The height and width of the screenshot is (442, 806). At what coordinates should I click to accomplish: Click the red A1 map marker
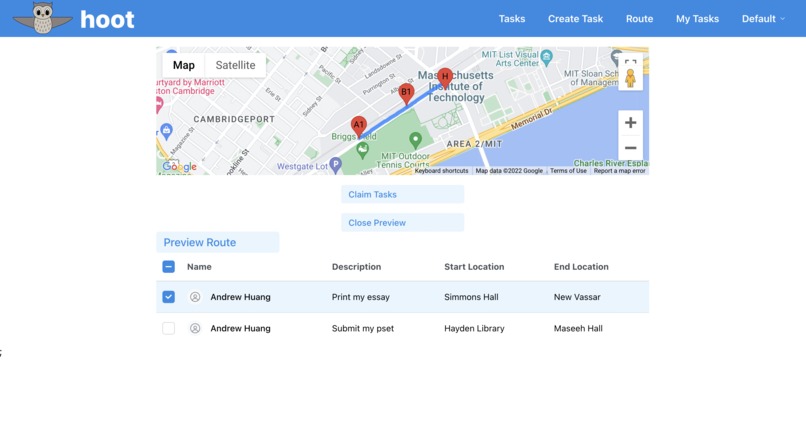[x=359, y=126]
